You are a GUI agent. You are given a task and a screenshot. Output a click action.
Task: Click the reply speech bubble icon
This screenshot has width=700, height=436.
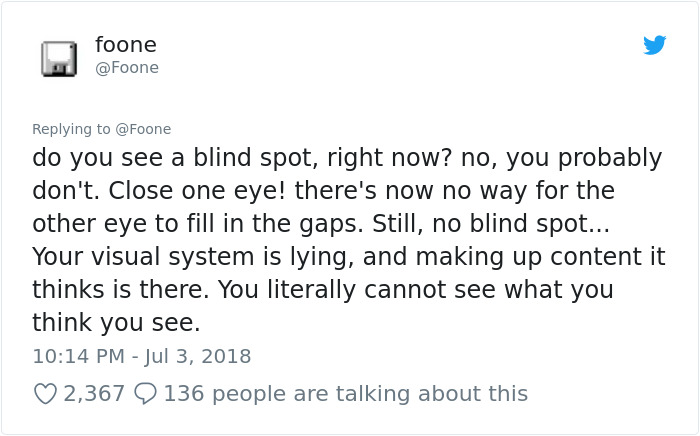click(146, 394)
